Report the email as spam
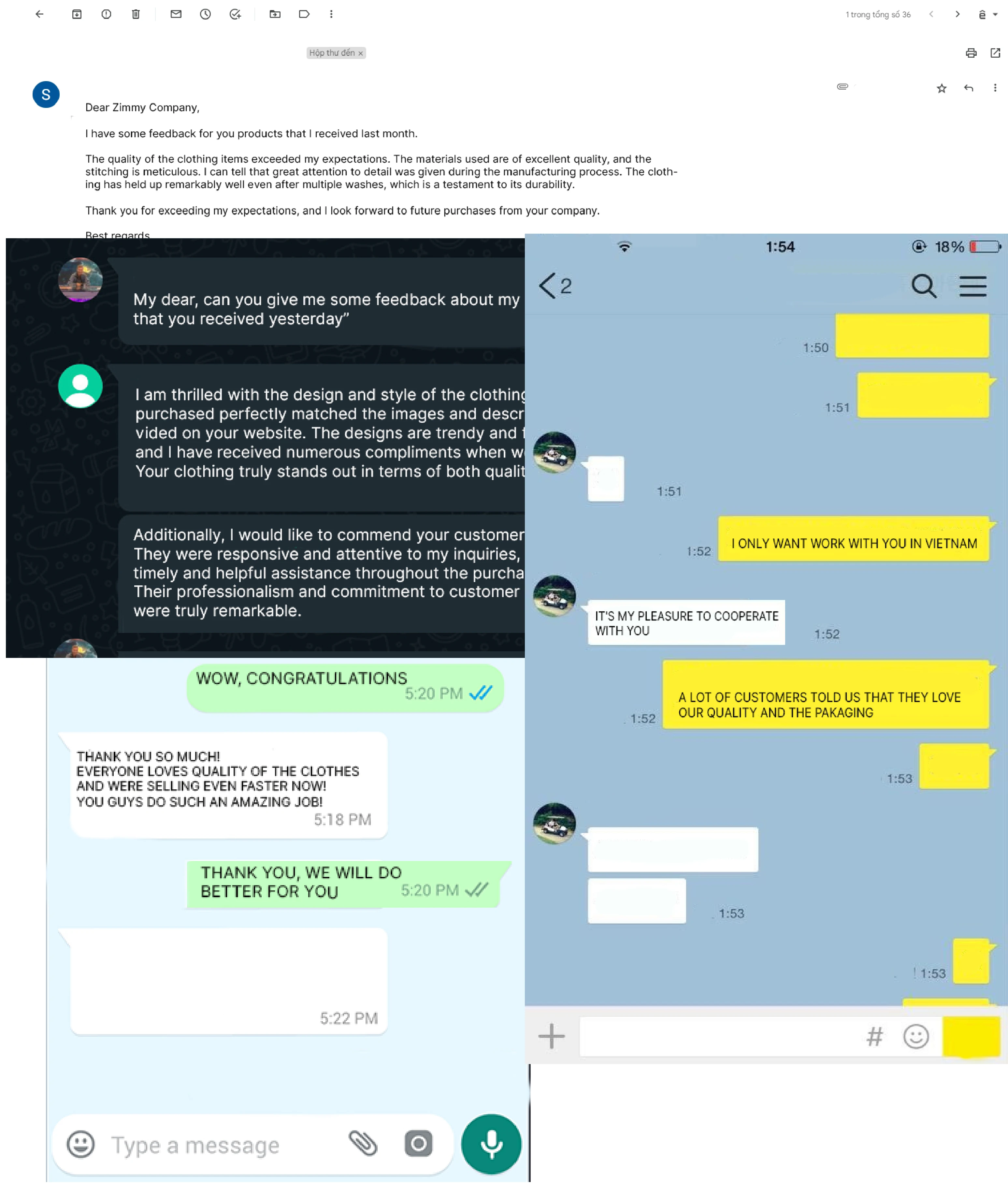 tap(106, 14)
